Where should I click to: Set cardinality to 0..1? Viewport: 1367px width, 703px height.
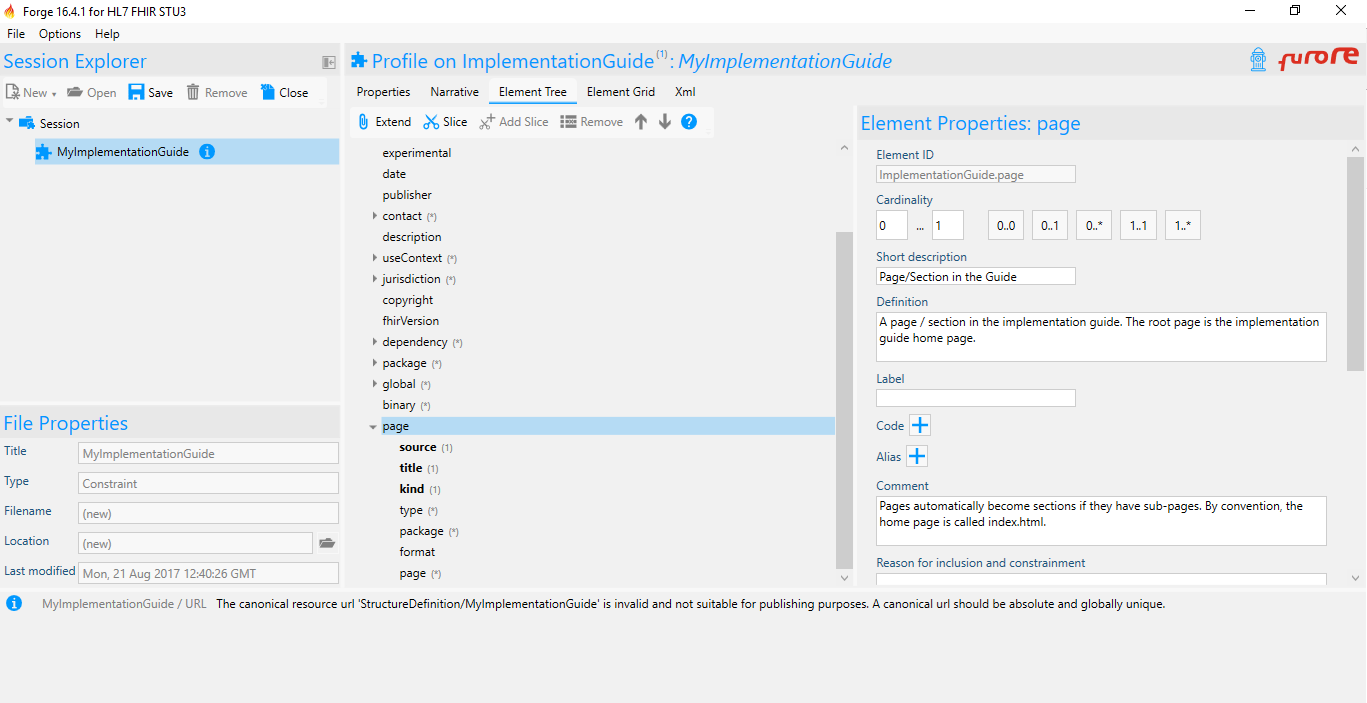1050,225
